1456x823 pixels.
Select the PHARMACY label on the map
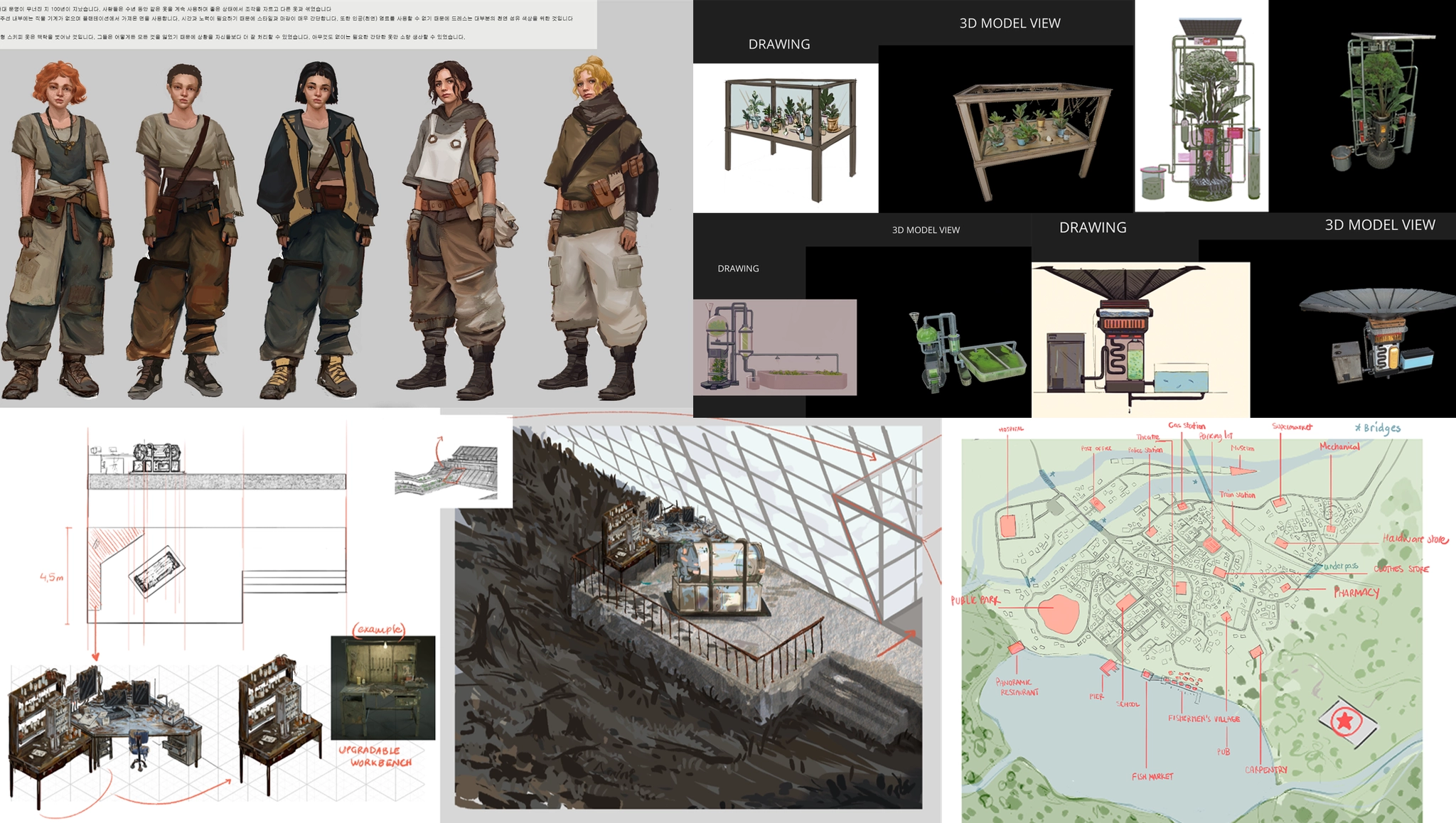pos(1356,593)
